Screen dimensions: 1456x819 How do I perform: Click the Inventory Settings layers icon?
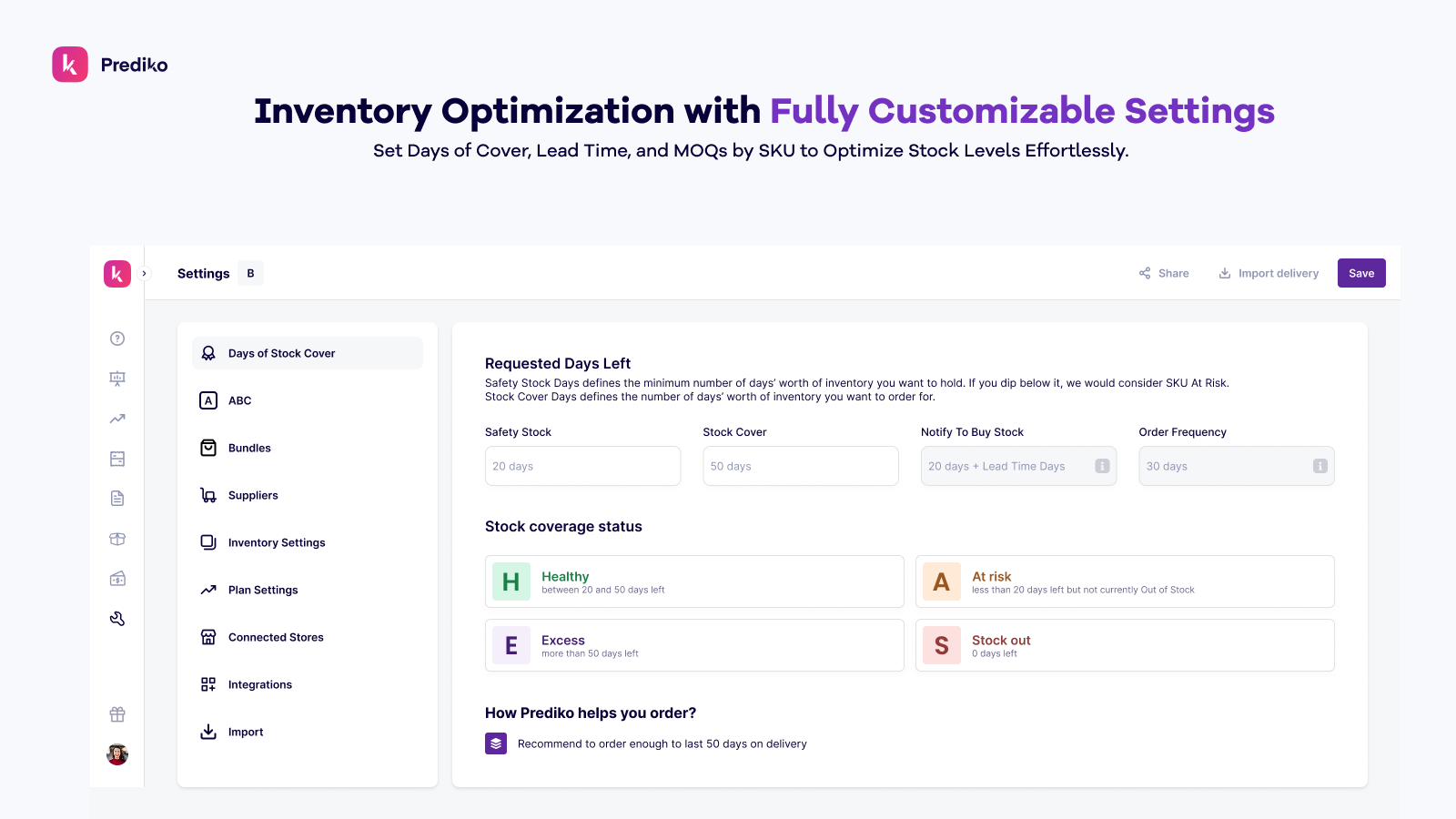208,542
